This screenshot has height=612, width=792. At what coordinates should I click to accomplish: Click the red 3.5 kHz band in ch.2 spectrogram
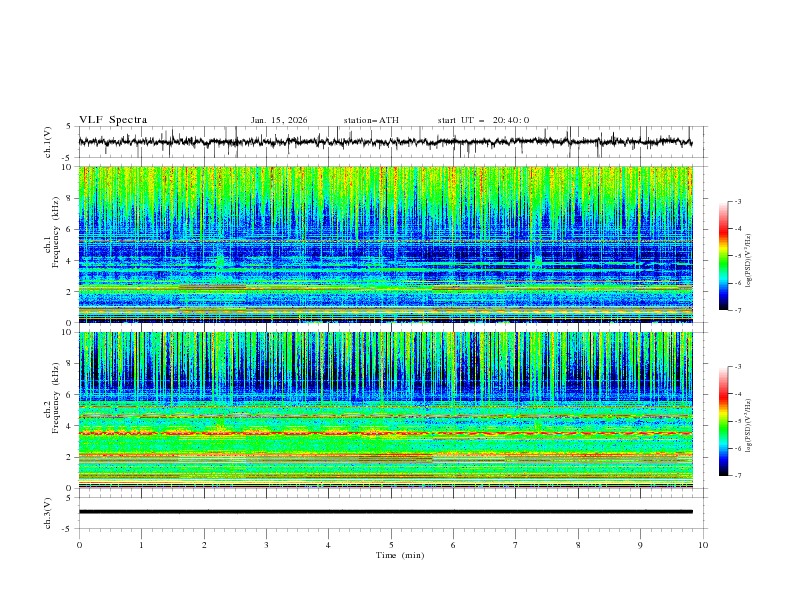(385, 433)
